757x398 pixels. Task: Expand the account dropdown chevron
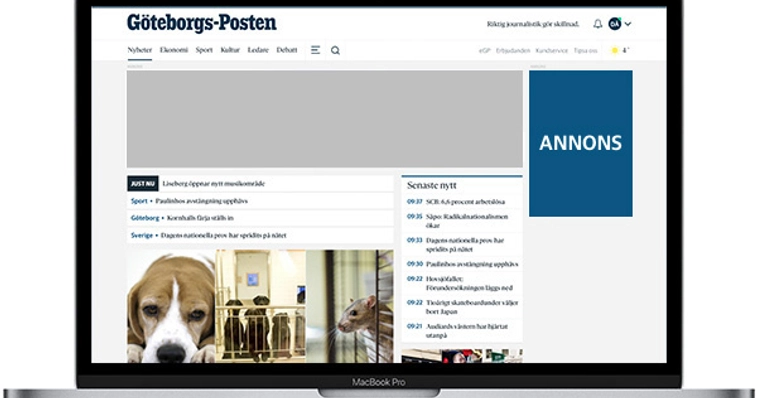point(628,24)
